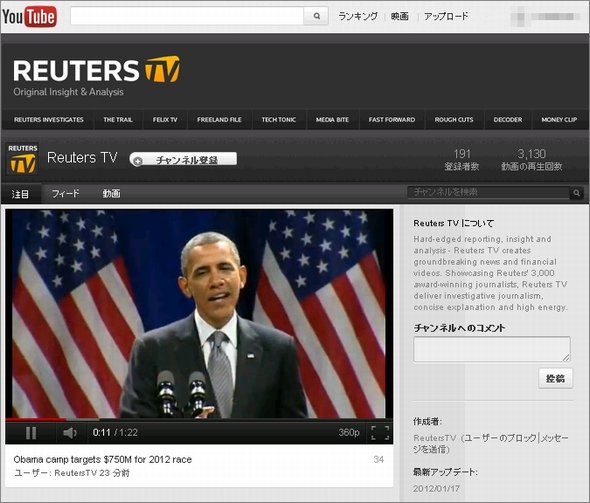Focus the YouTube search field
590x503 pixels.
click(187, 16)
